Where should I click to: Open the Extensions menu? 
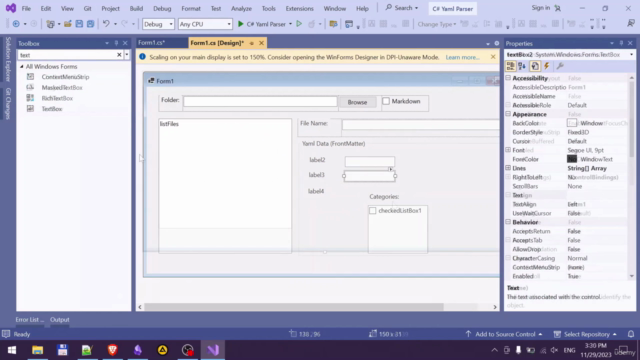300,8
